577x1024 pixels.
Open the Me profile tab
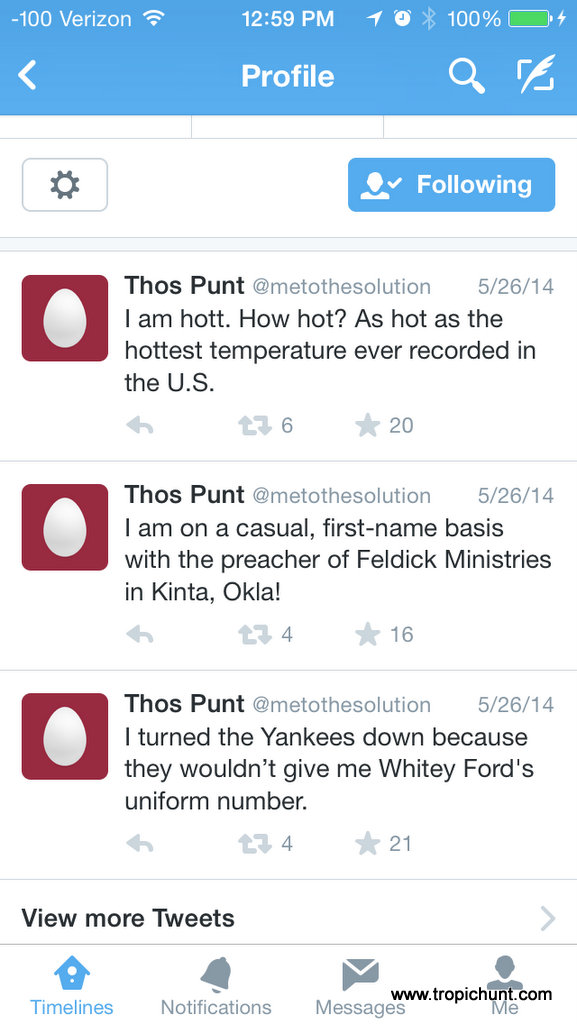point(505,985)
